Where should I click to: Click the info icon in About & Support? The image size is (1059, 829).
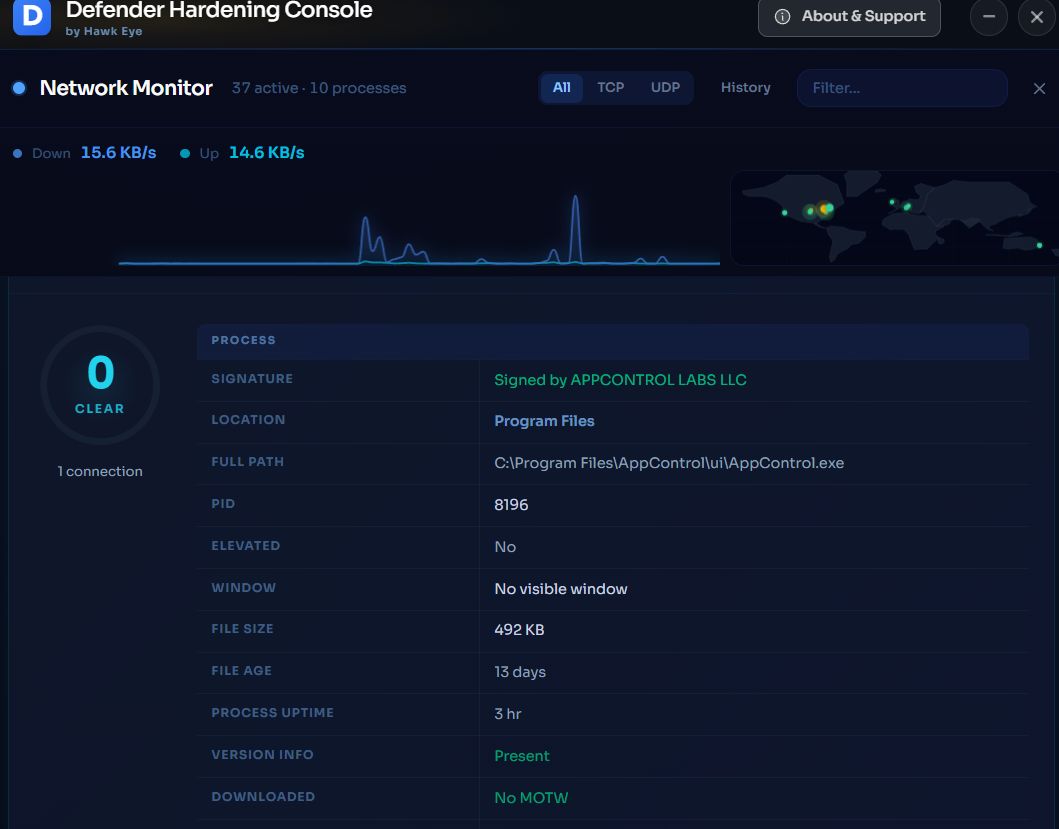coord(782,17)
